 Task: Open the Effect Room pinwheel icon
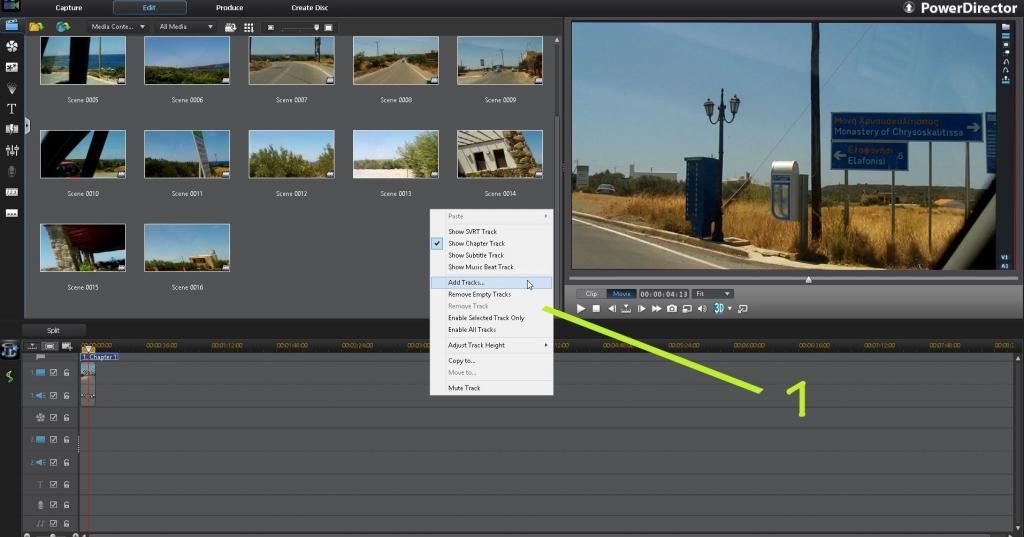(12, 46)
